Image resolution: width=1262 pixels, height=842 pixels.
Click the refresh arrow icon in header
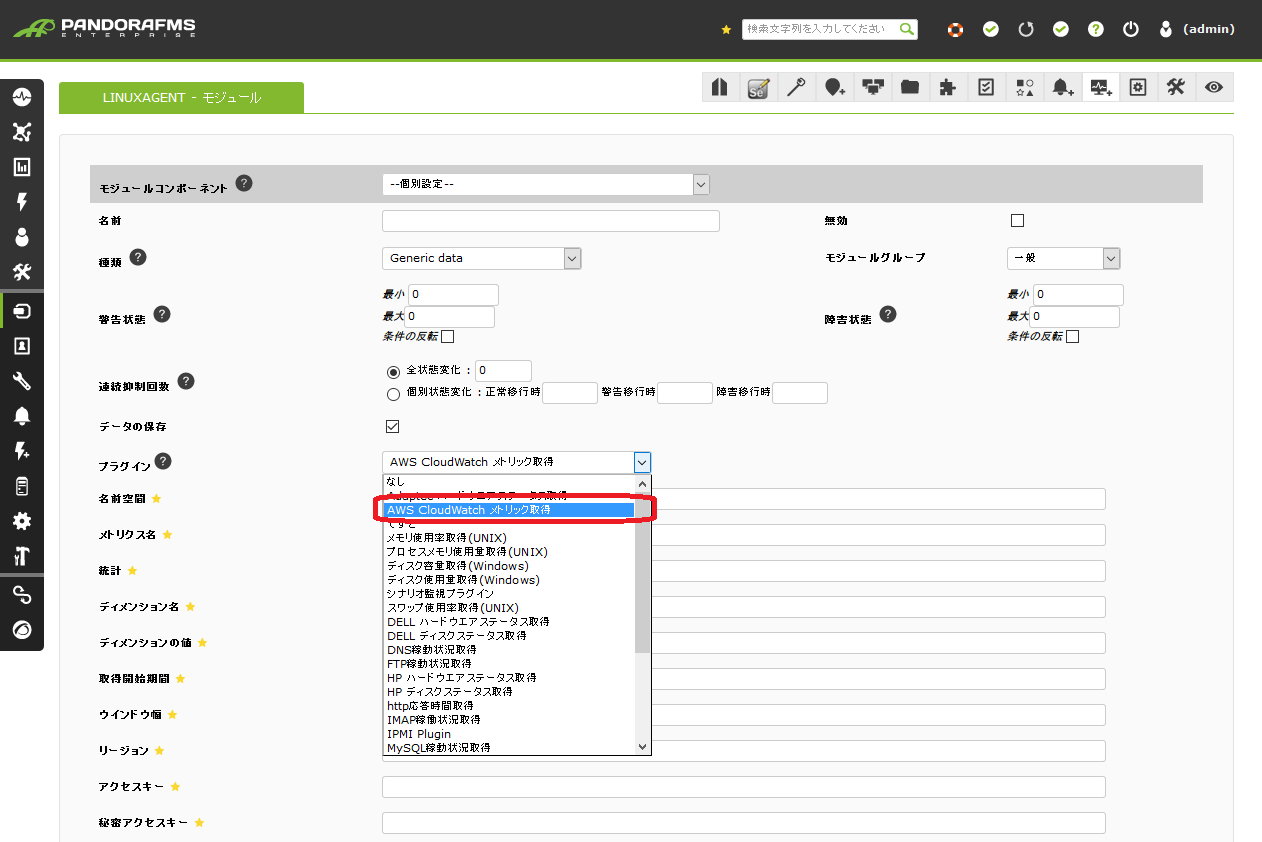coord(1025,29)
